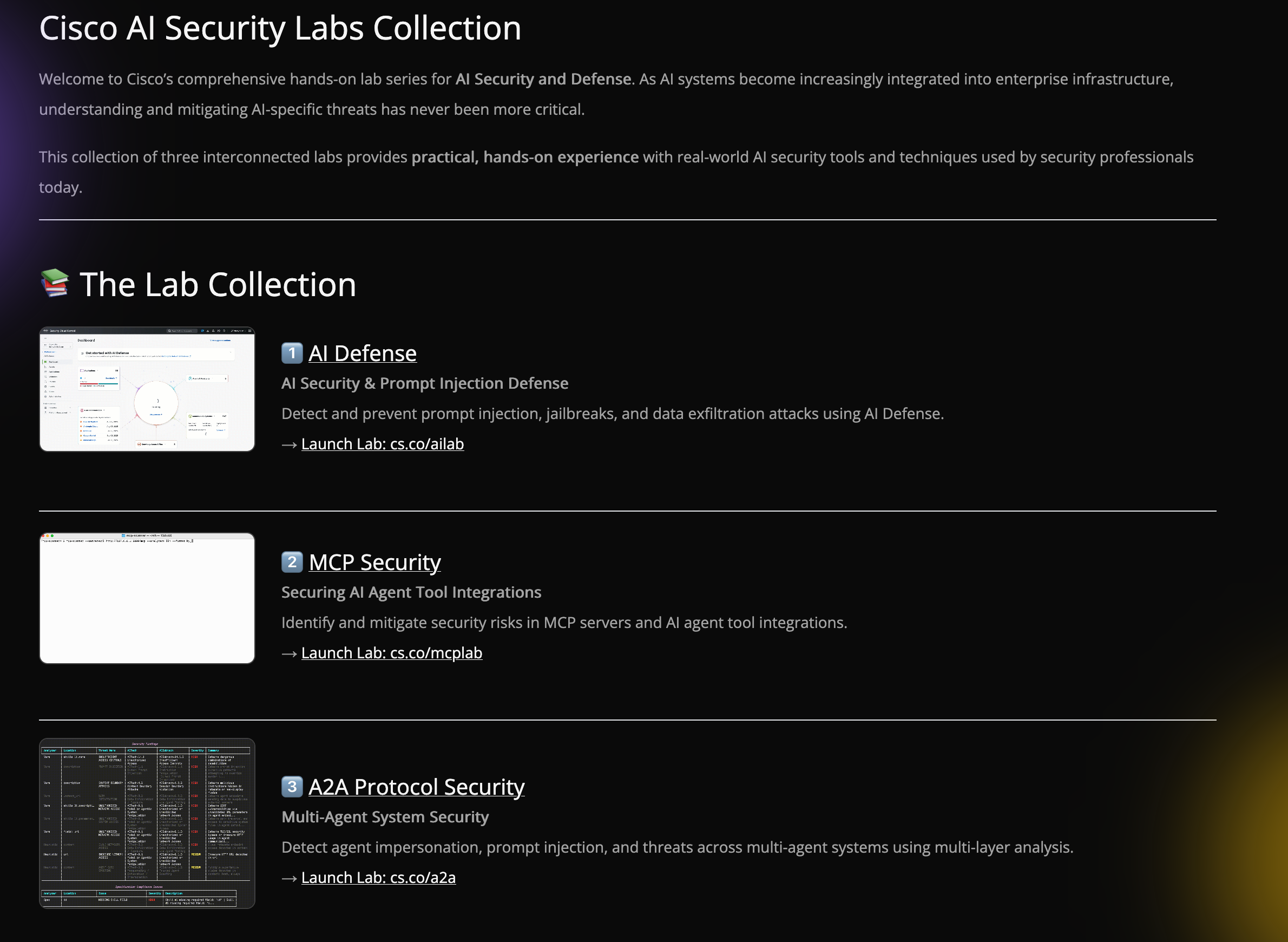
Task: Open the A2A Protocol Security heading link
Action: (416, 787)
